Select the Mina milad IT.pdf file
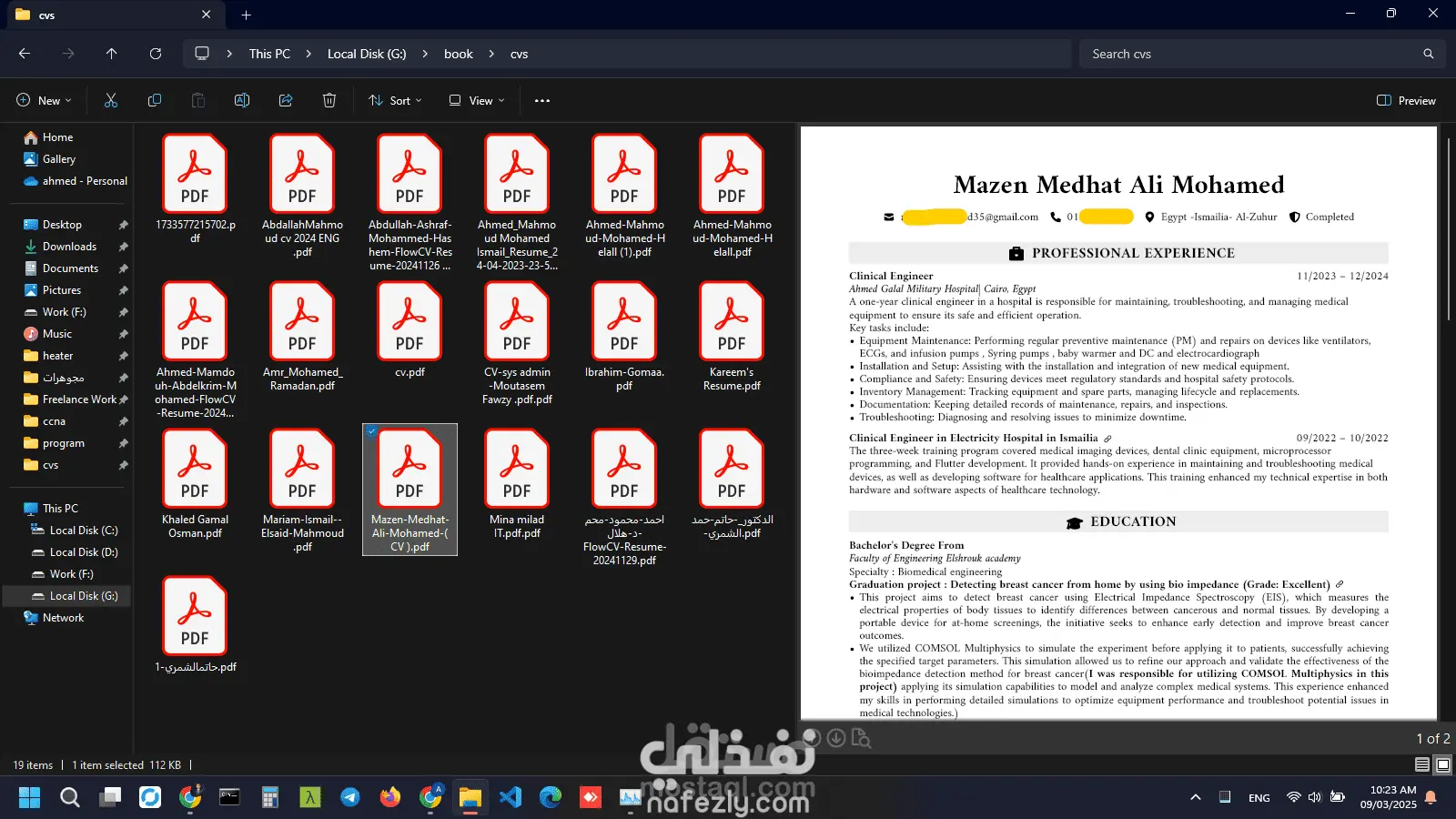The width and height of the screenshot is (1456, 819). pos(517,484)
